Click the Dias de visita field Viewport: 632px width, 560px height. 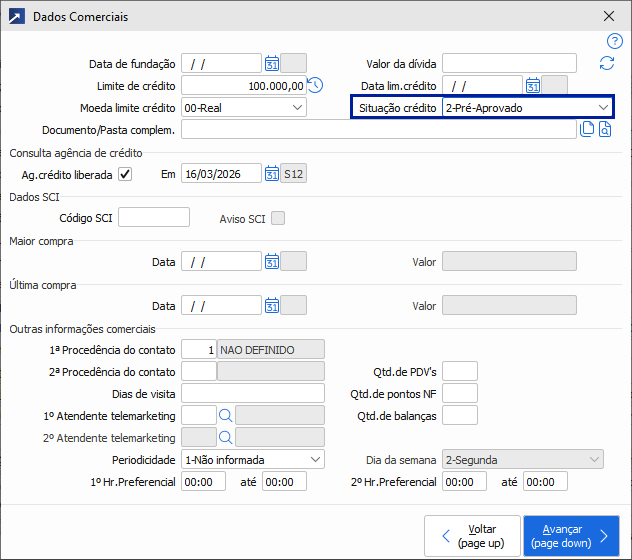253,393
